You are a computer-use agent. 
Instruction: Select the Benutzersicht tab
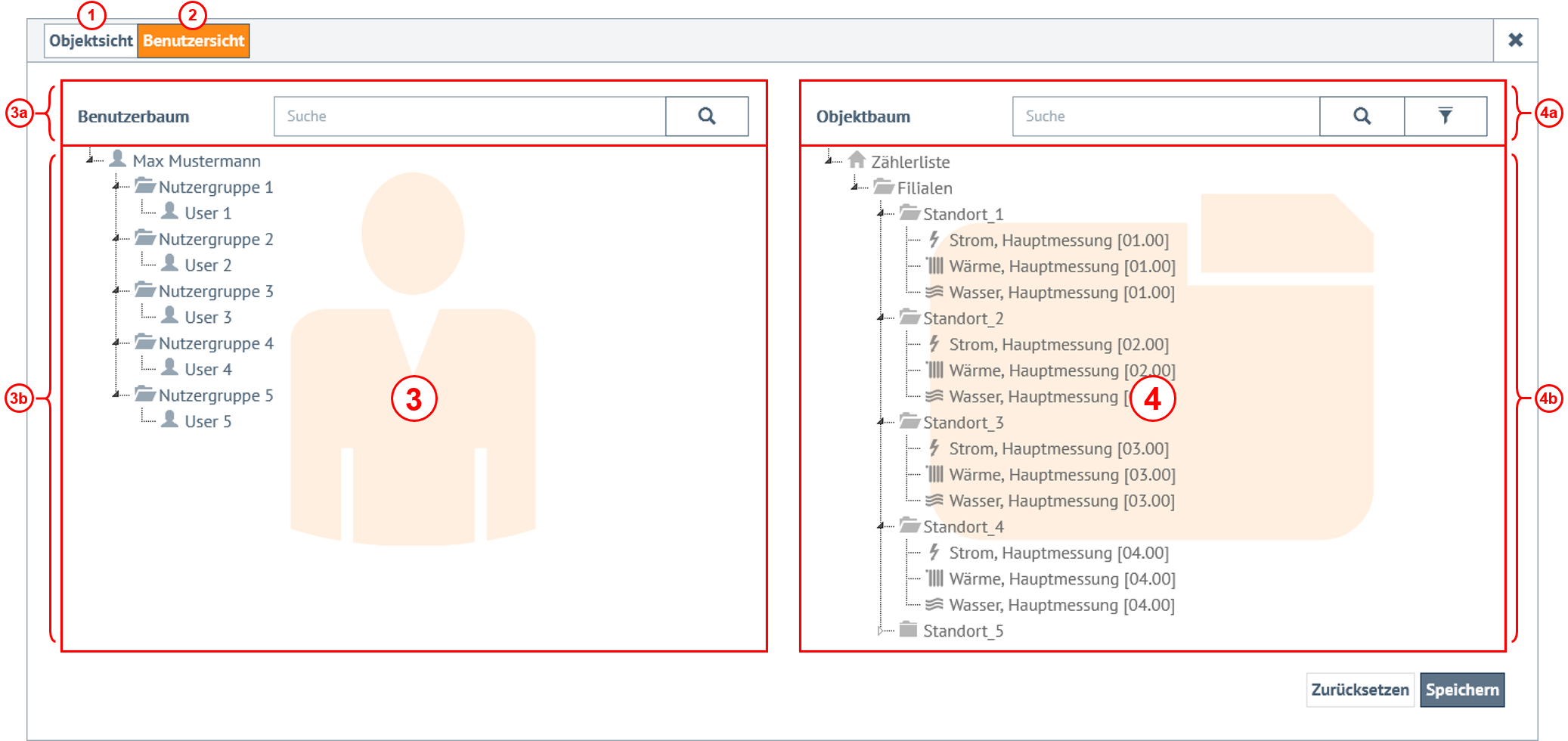click(194, 41)
